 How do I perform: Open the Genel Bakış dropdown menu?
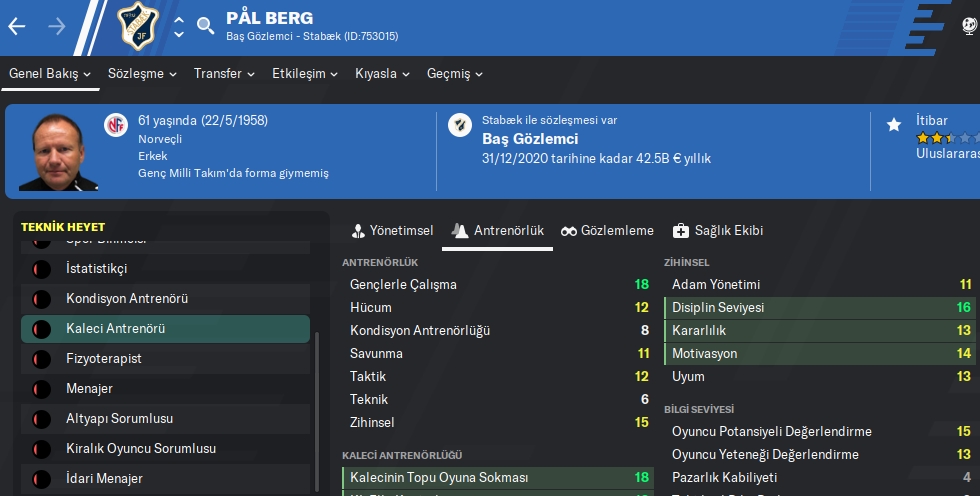click(50, 74)
